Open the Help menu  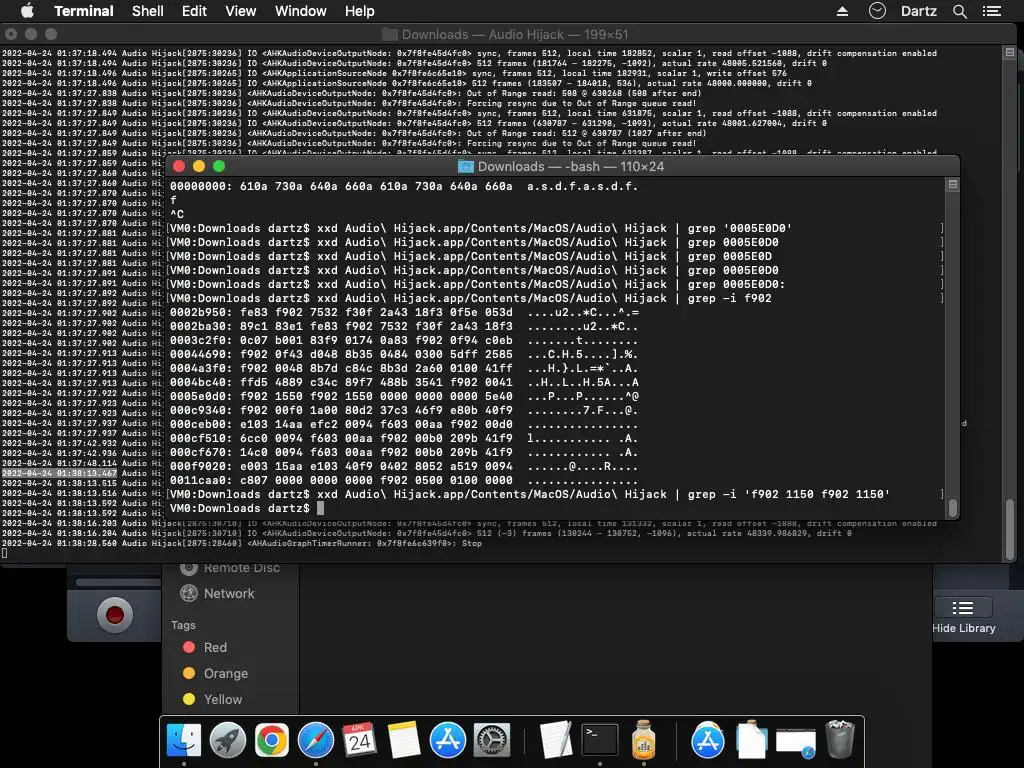pyautogui.click(x=359, y=11)
